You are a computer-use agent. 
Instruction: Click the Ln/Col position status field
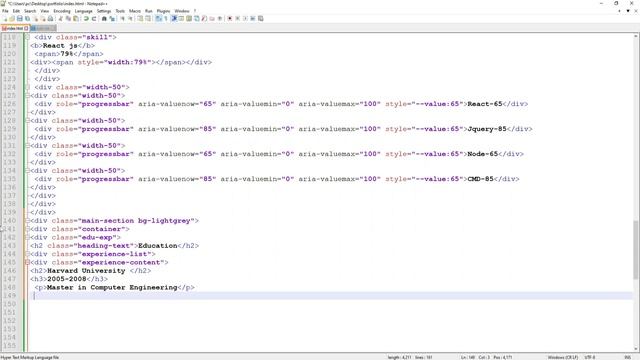487,357
